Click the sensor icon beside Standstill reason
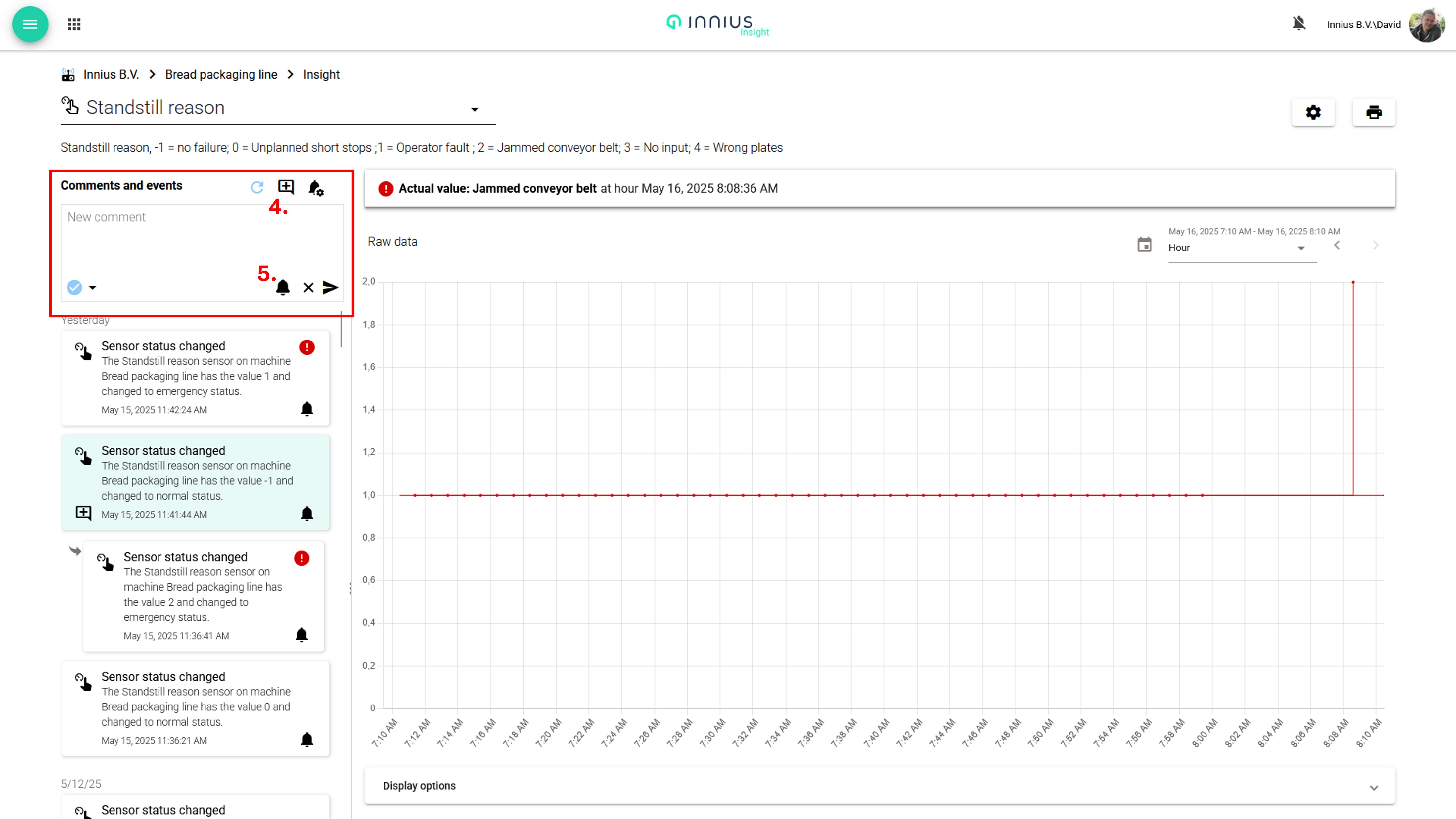The width and height of the screenshot is (1456, 819). pyautogui.click(x=70, y=106)
